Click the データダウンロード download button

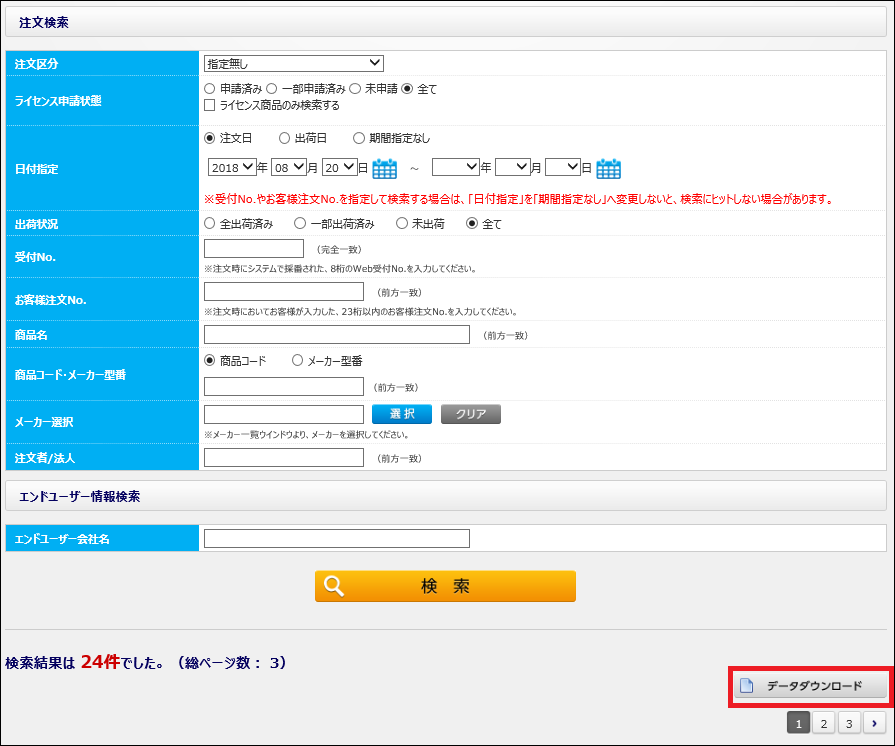coord(811,686)
